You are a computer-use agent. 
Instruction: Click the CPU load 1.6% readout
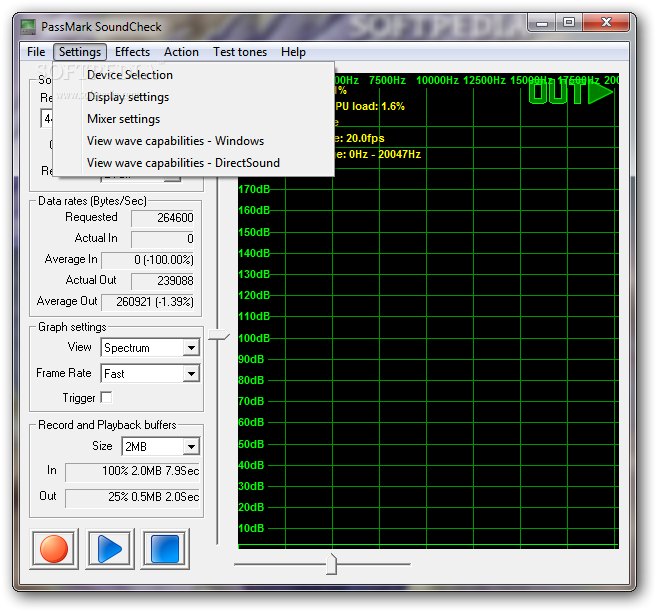click(370, 106)
